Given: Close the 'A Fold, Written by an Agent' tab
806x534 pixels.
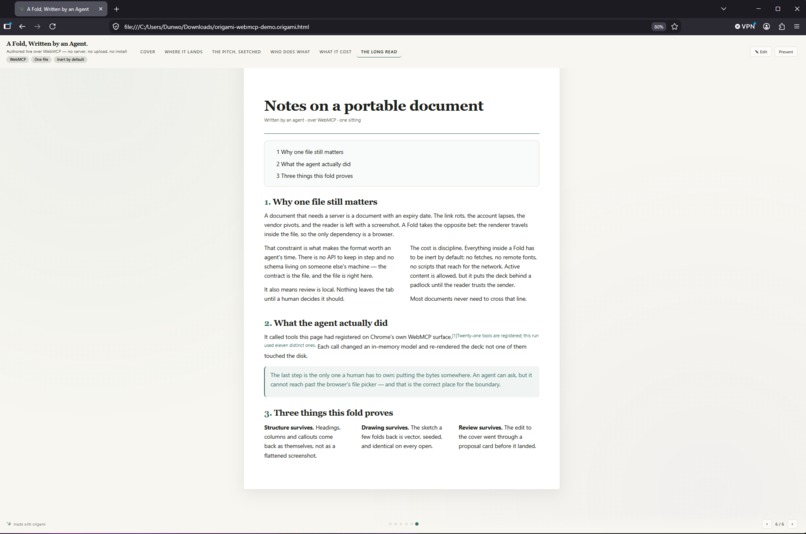Looking at the screenshot, I should 101,9.
